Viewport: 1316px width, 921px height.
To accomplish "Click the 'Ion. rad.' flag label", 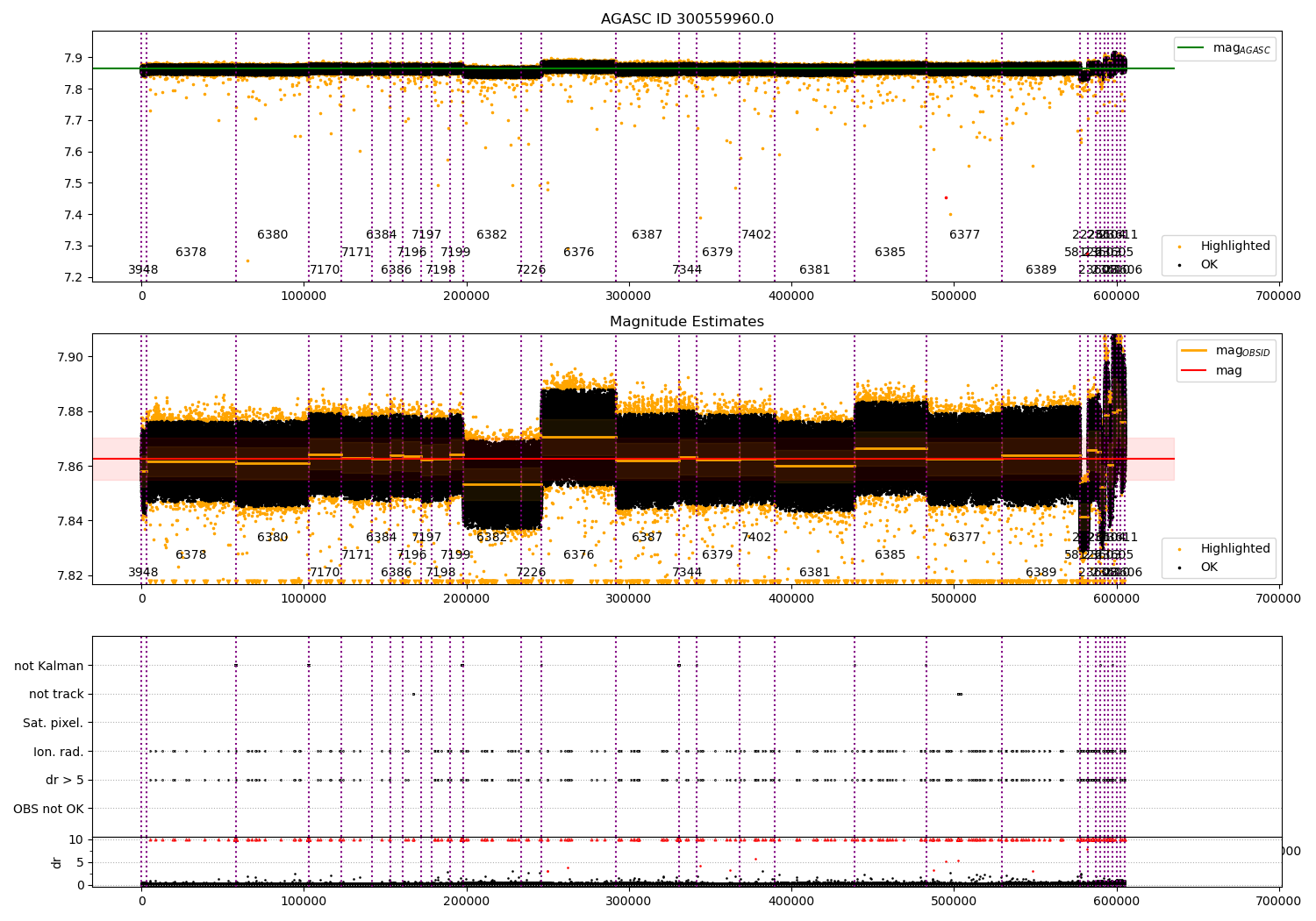I will tap(59, 752).
